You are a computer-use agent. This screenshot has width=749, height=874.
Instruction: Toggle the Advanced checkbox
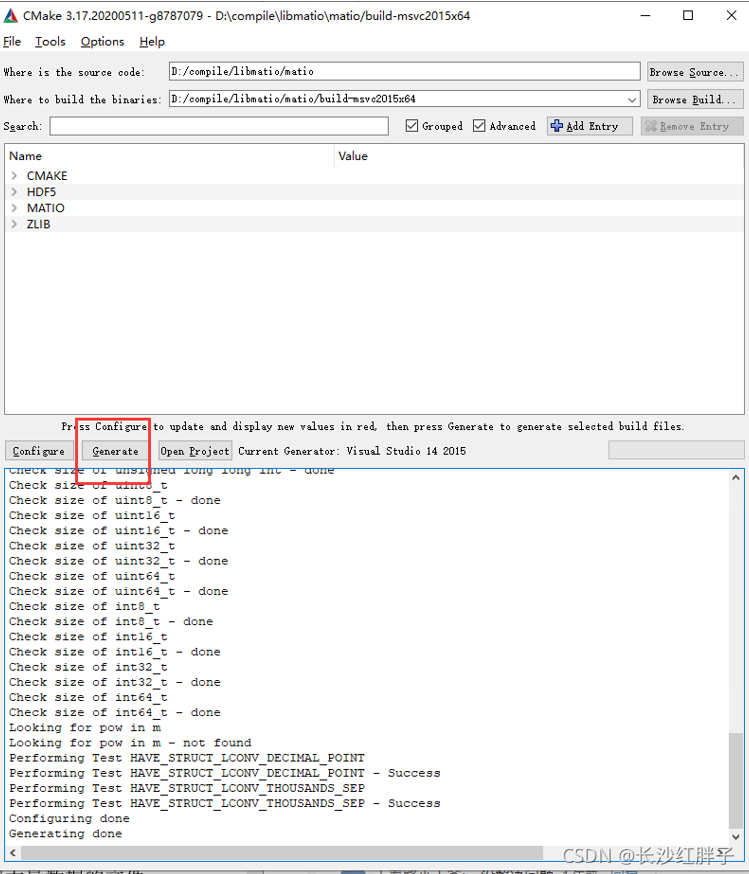click(479, 126)
